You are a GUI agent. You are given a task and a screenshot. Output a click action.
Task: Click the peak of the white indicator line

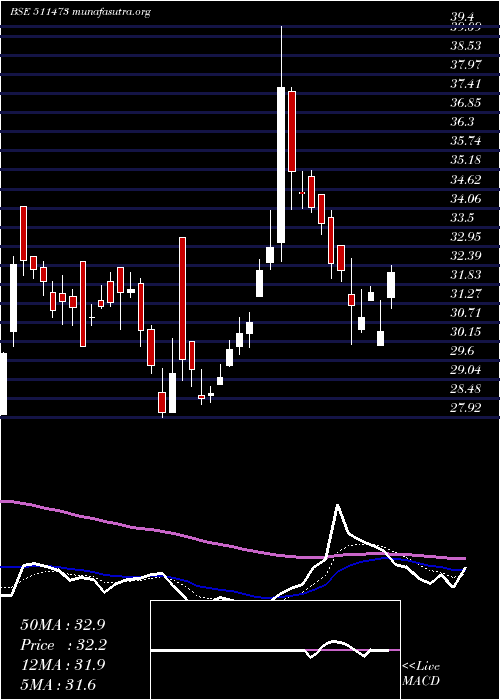[x=337, y=505]
